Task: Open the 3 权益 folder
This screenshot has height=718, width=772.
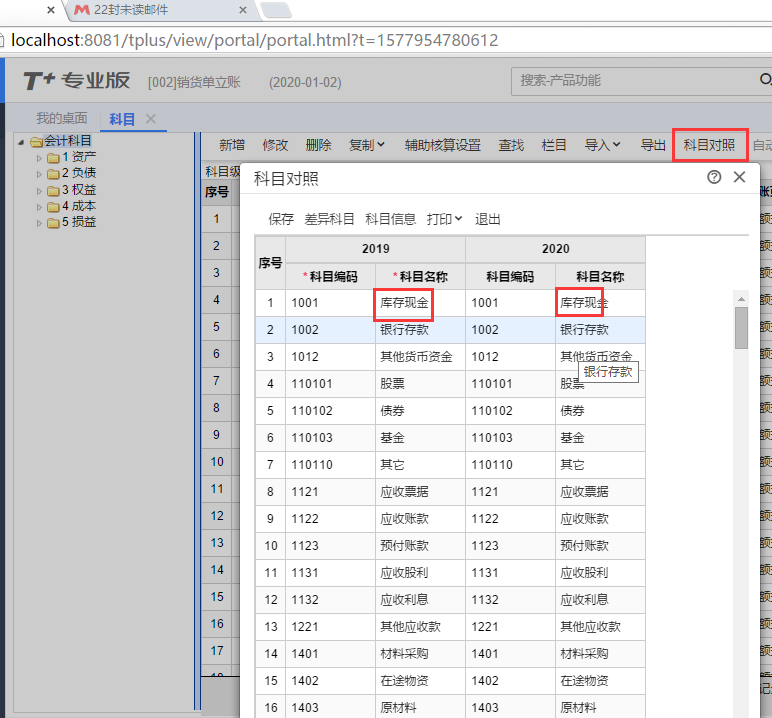Action: click(x=71, y=190)
